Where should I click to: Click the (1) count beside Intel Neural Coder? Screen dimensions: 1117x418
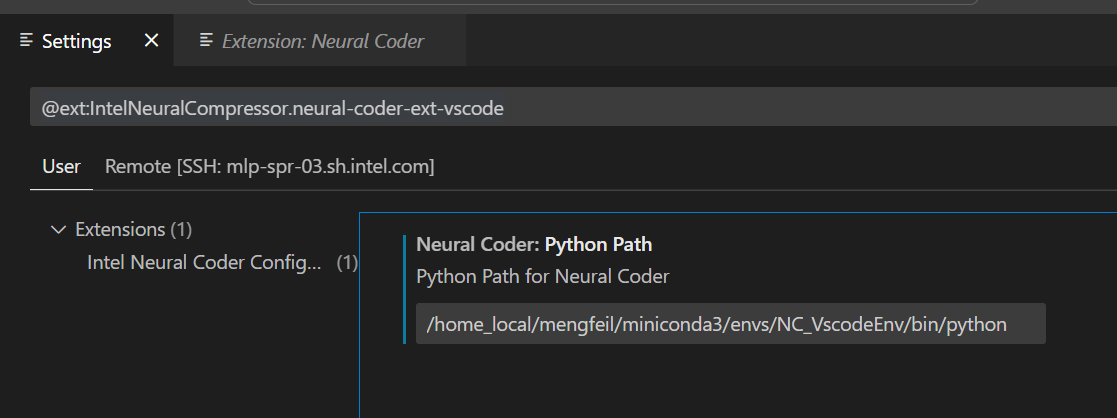346,263
